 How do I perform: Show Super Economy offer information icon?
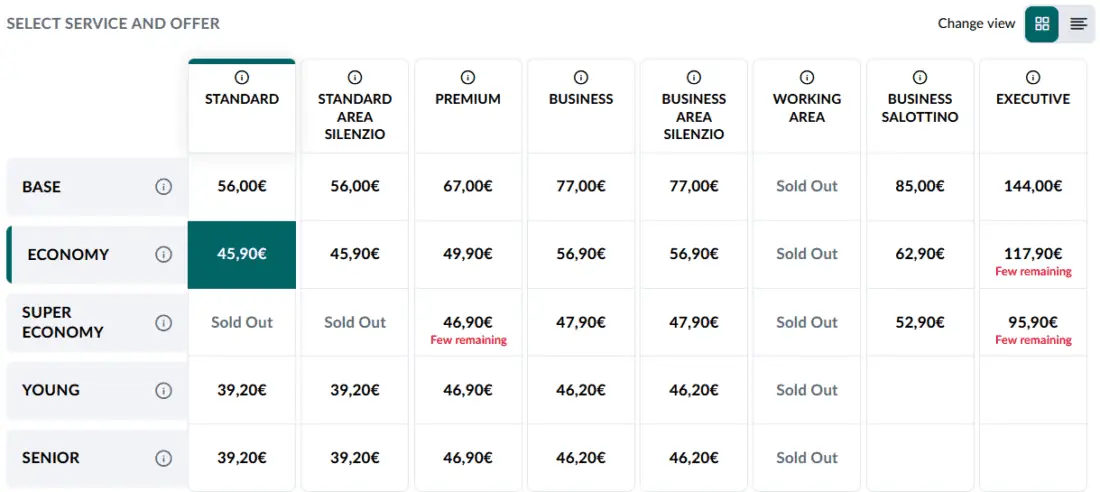point(164,322)
